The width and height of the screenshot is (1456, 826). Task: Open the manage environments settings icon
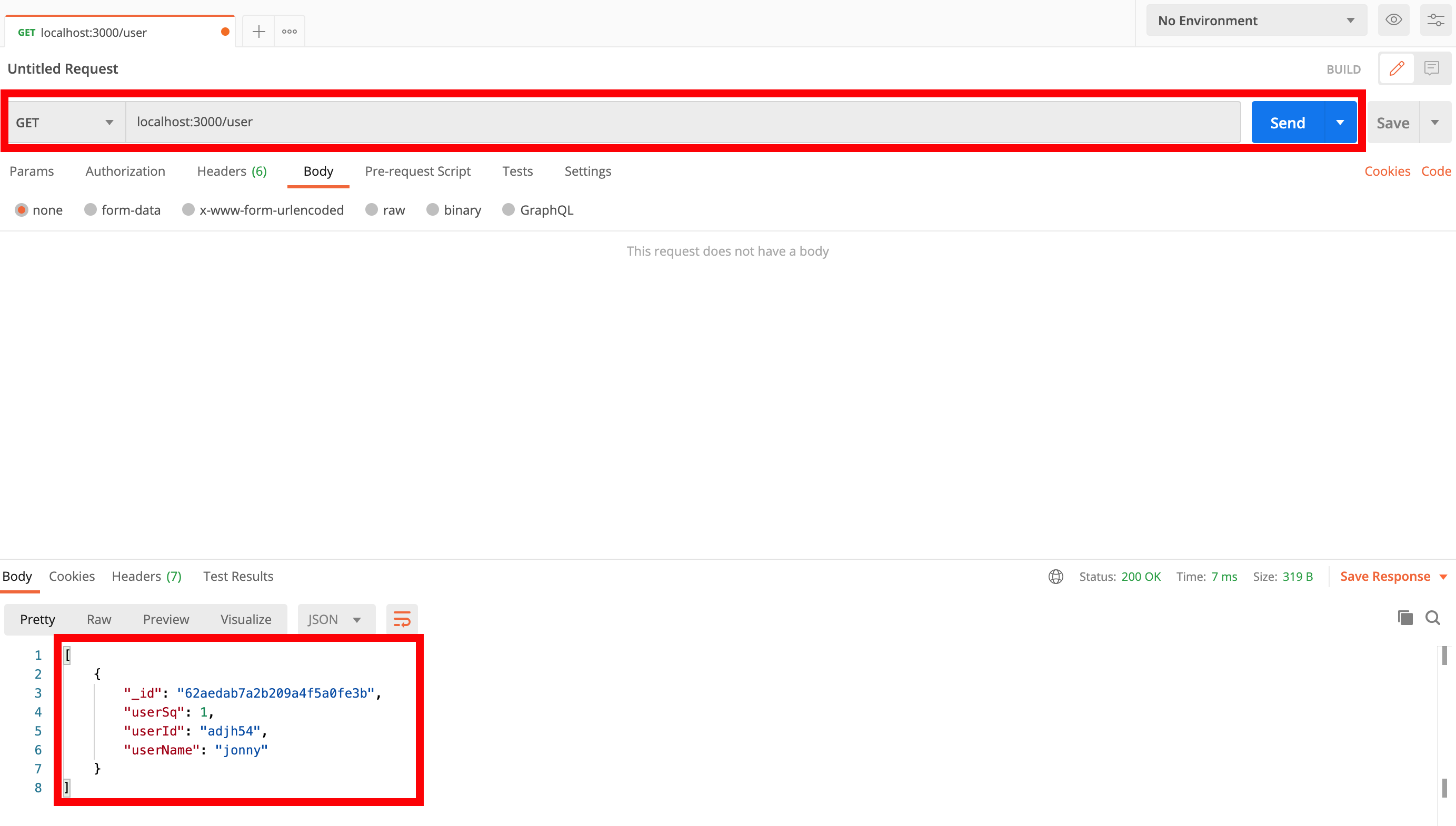click(1435, 21)
